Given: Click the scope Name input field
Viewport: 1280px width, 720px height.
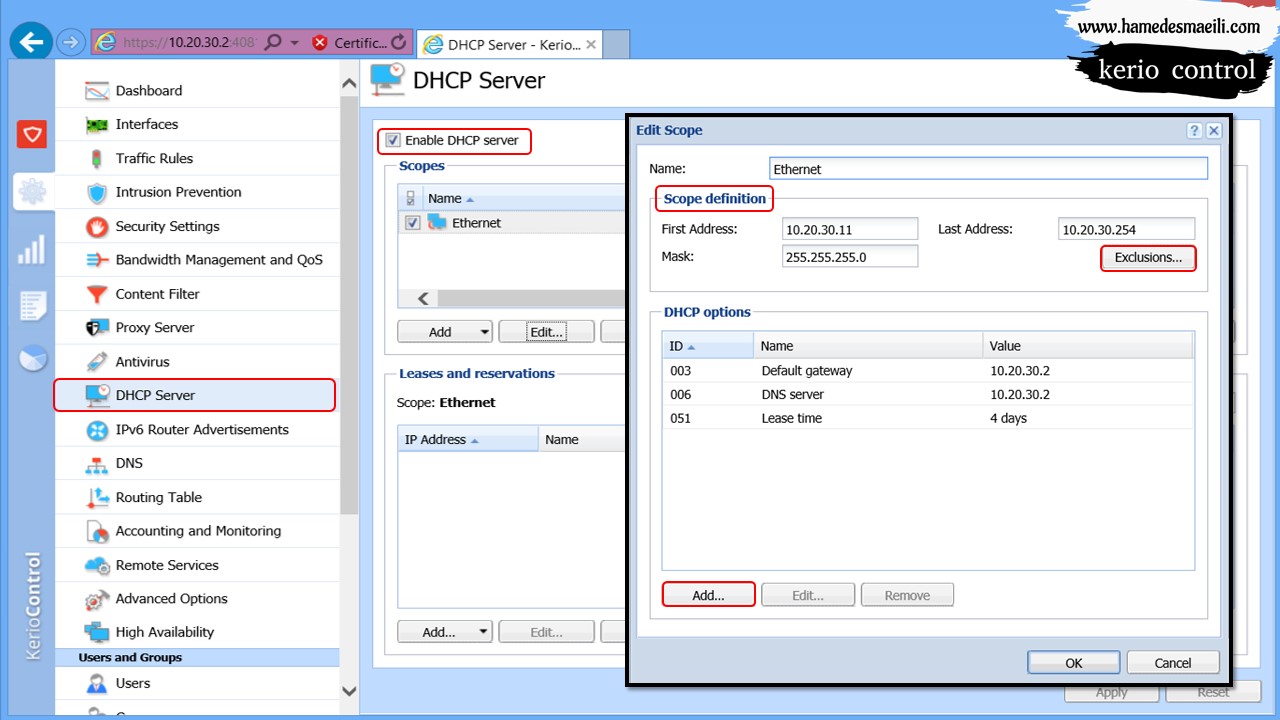Looking at the screenshot, I should pos(989,169).
